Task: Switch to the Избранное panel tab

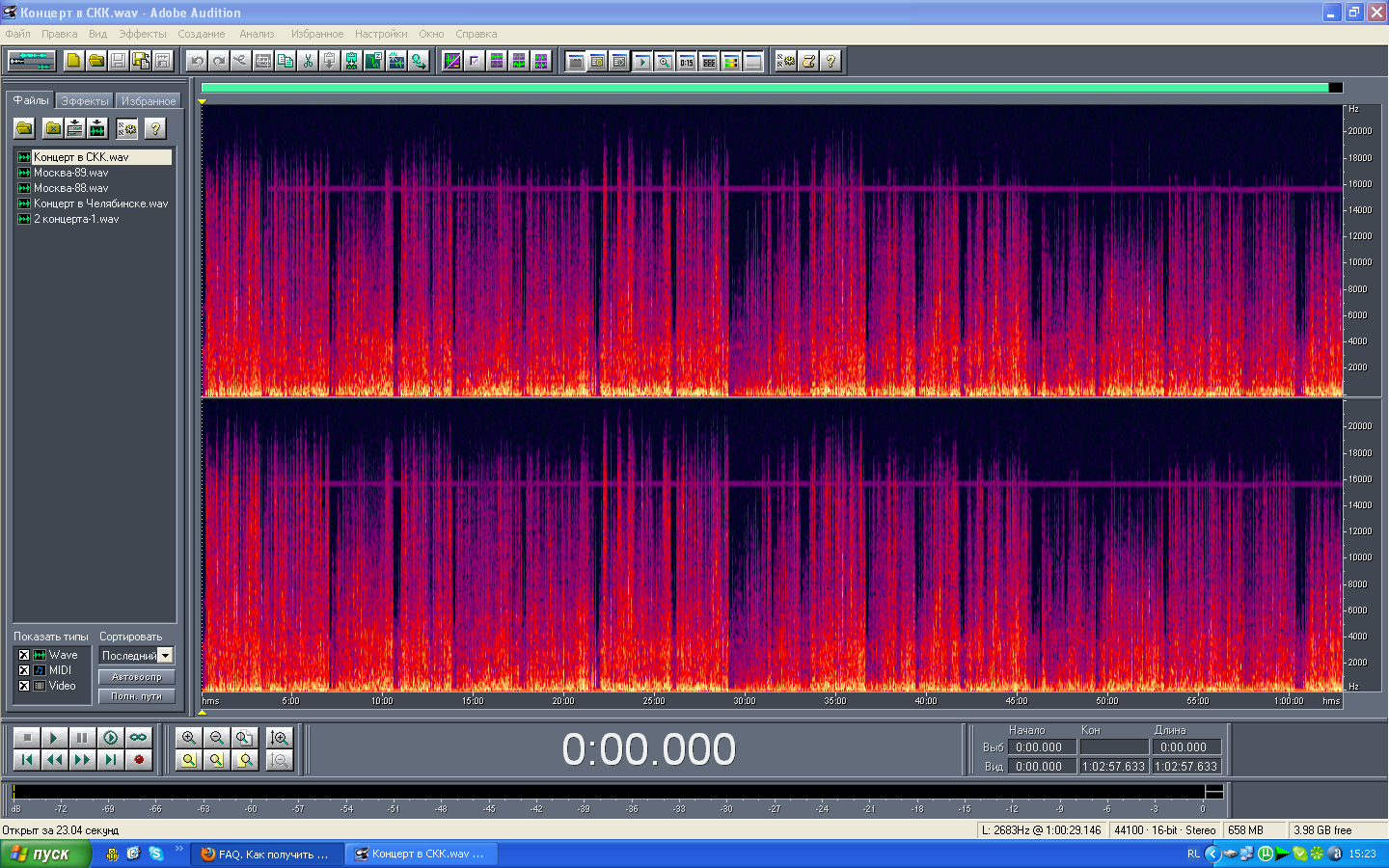Action: point(148,101)
